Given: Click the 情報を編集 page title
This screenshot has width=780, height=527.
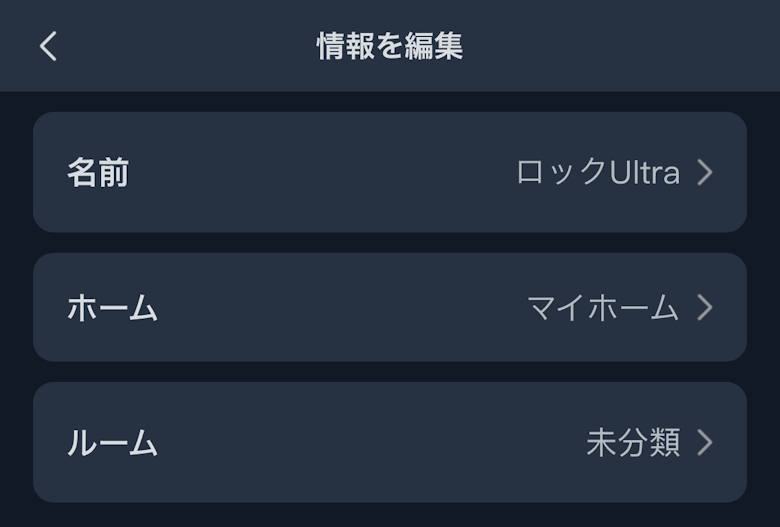Looking at the screenshot, I should click(390, 46).
